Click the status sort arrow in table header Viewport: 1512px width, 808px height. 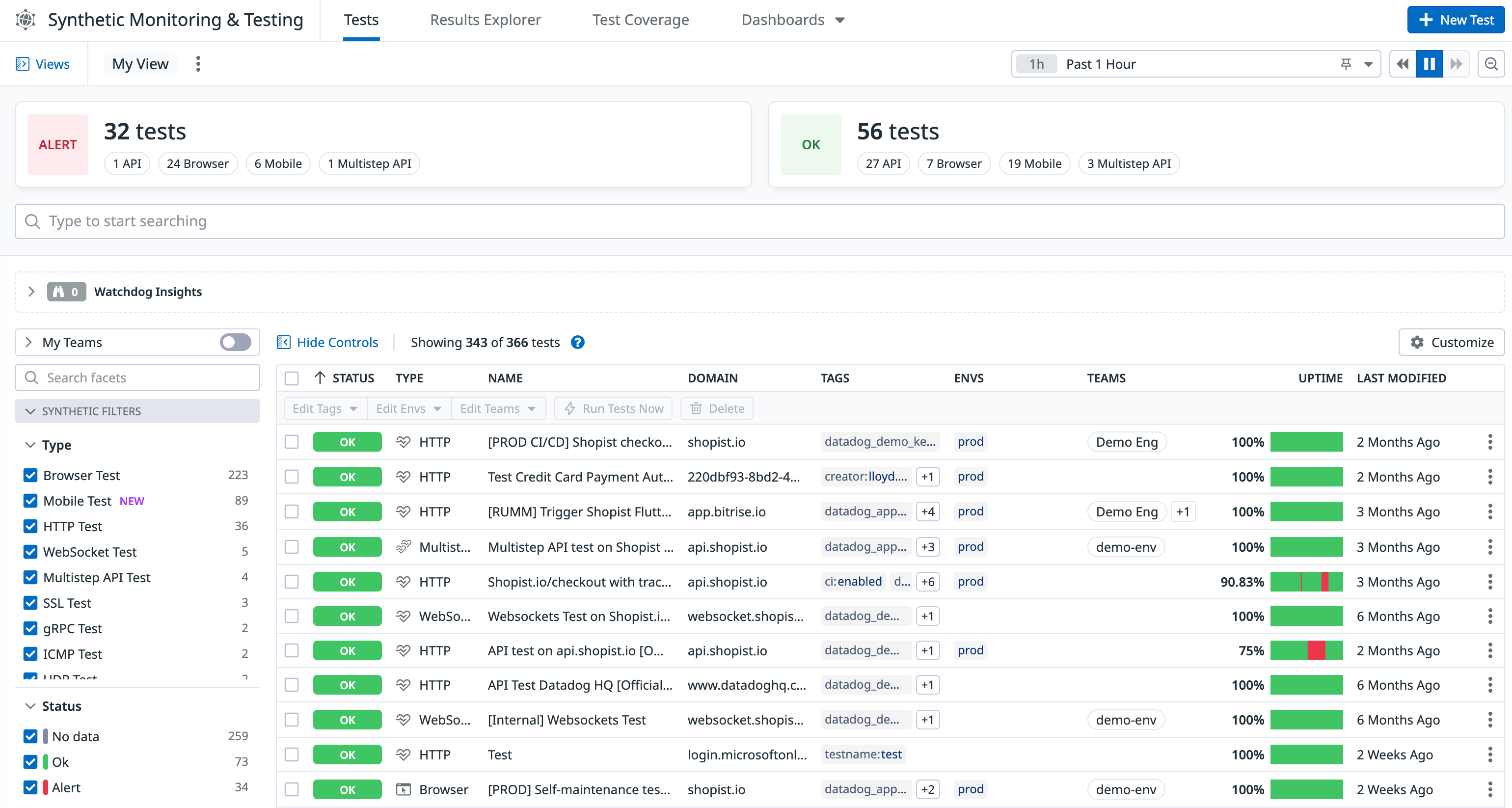pyautogui.click(x=320, y=377)
